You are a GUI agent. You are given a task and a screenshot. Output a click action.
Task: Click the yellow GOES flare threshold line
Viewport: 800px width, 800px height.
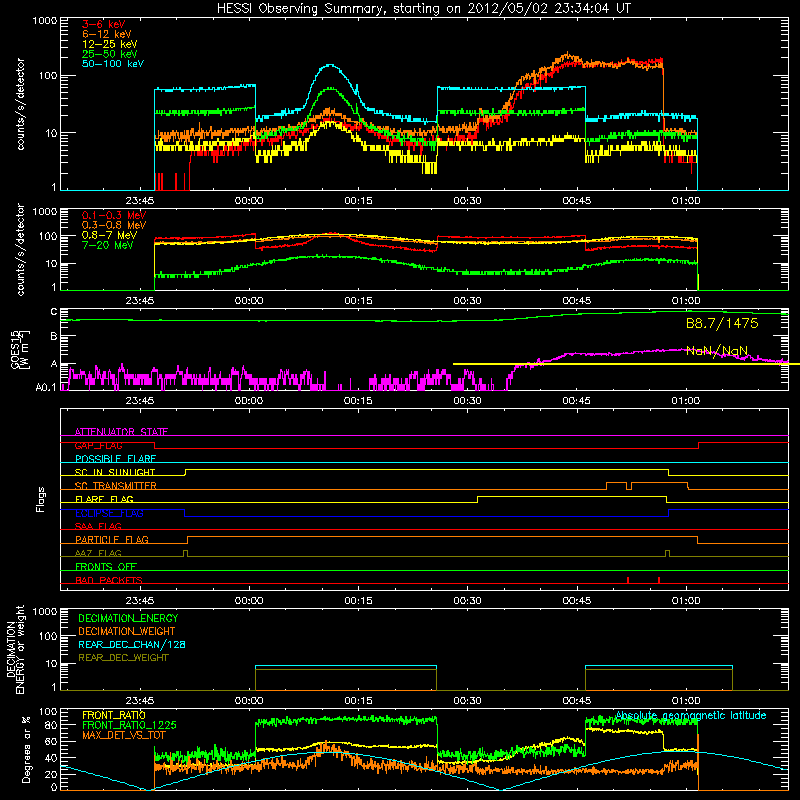coord(627,364)
